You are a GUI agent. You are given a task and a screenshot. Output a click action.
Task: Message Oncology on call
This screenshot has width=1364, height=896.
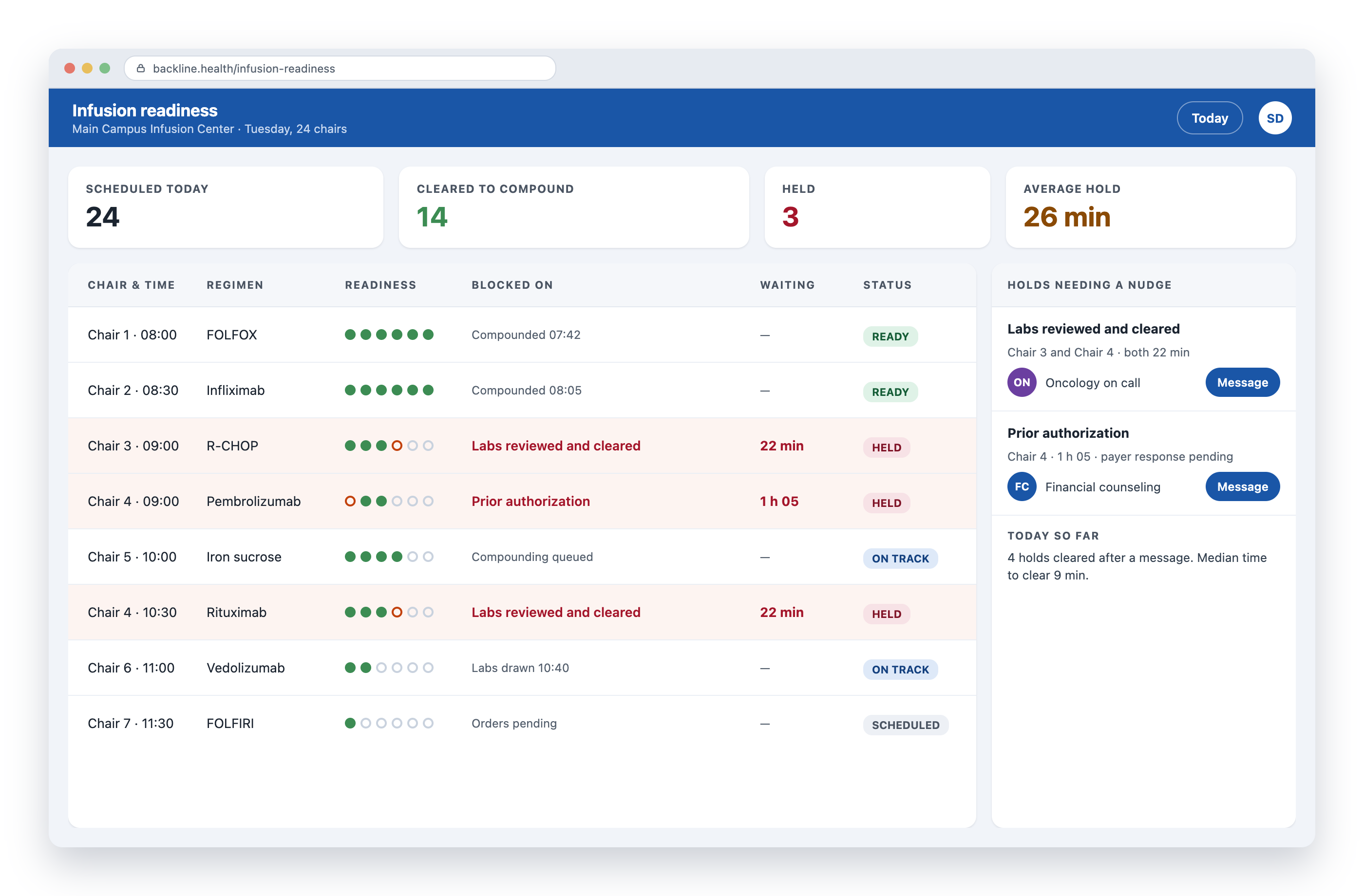click(1242, 382)
